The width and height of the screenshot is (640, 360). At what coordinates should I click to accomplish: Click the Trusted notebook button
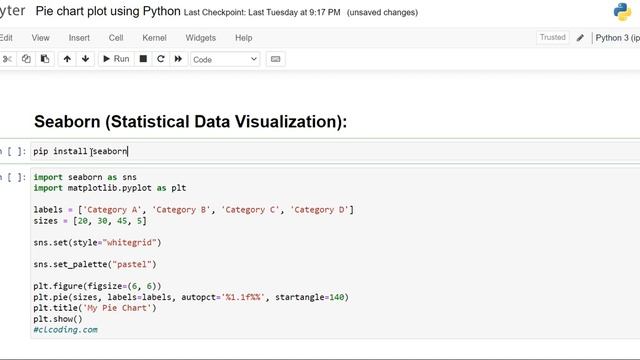click(553, 38)
